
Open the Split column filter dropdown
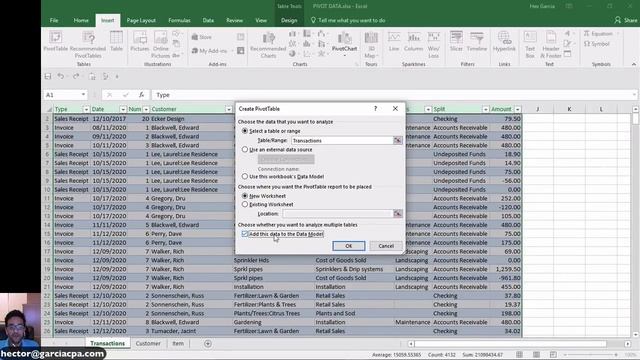pos(485,109)
